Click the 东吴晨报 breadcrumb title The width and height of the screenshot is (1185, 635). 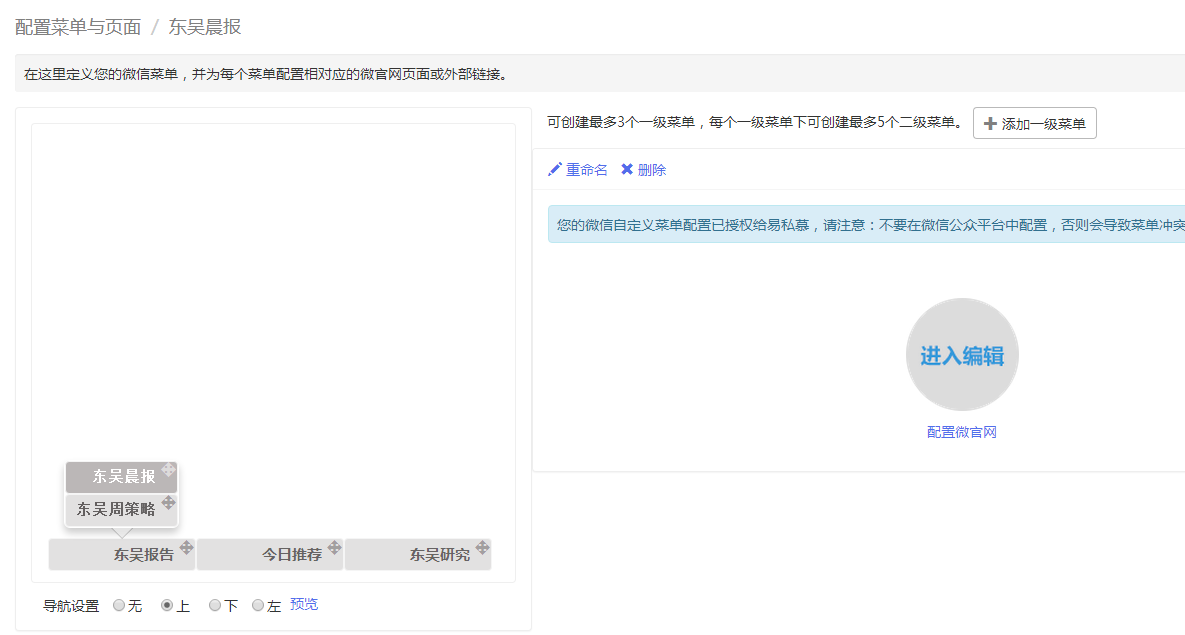click(205, 27)
